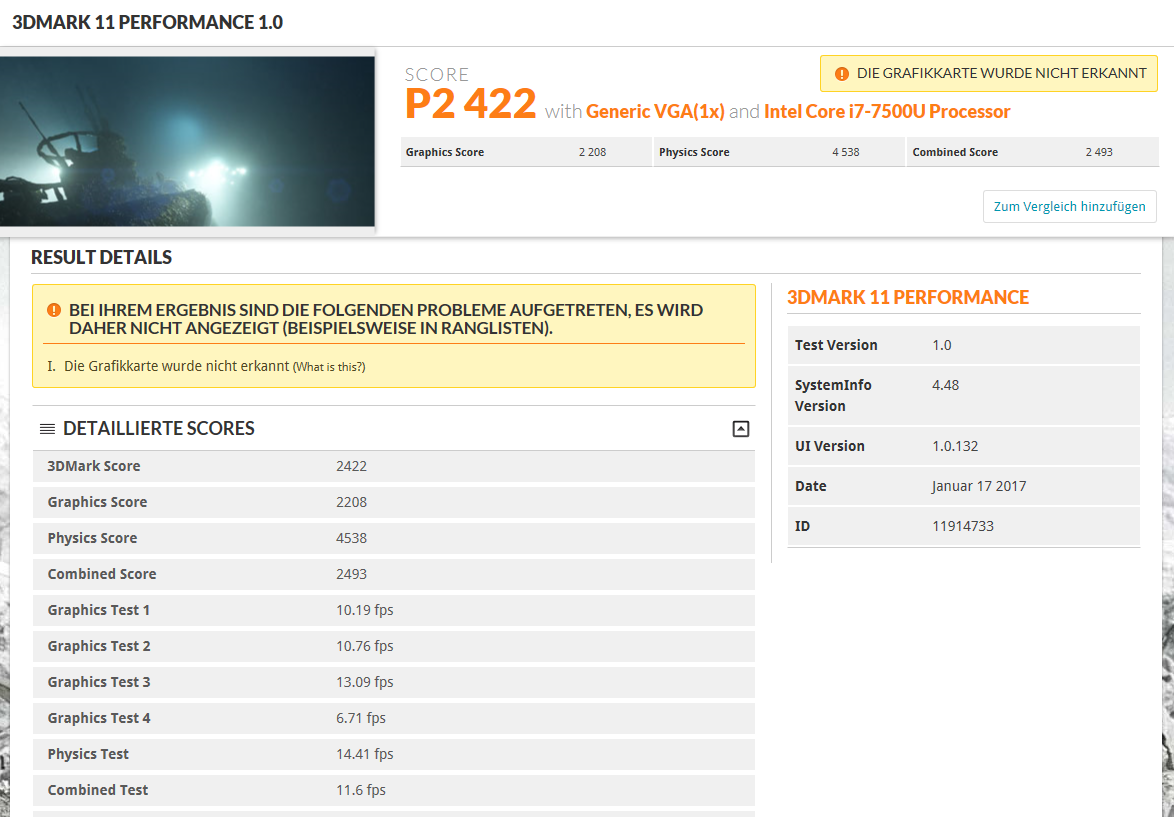Click the large P2 422 score

(x=471, y=104)
